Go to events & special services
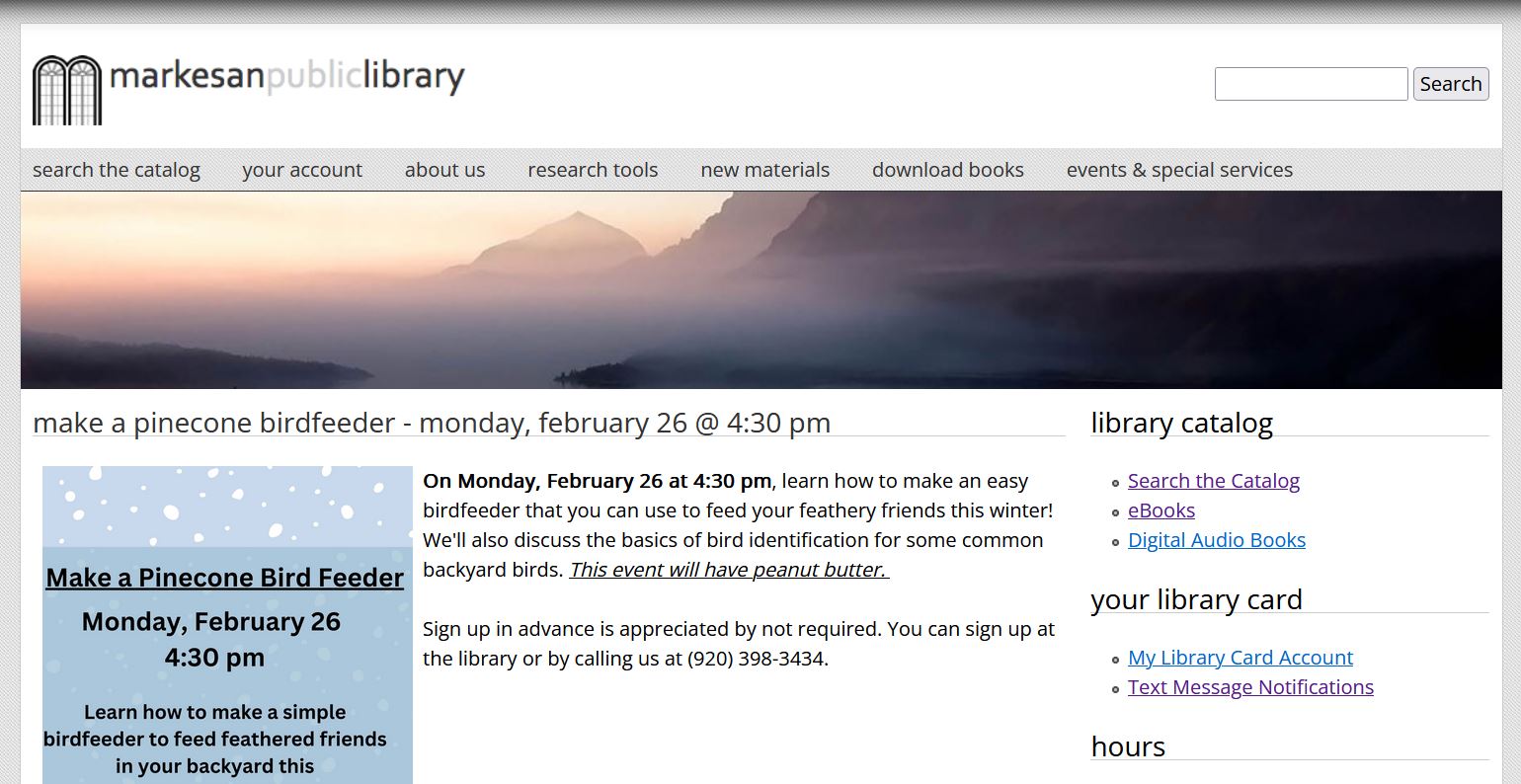The height and width of the screenshot is (784, 1521). pos(1178,169)
